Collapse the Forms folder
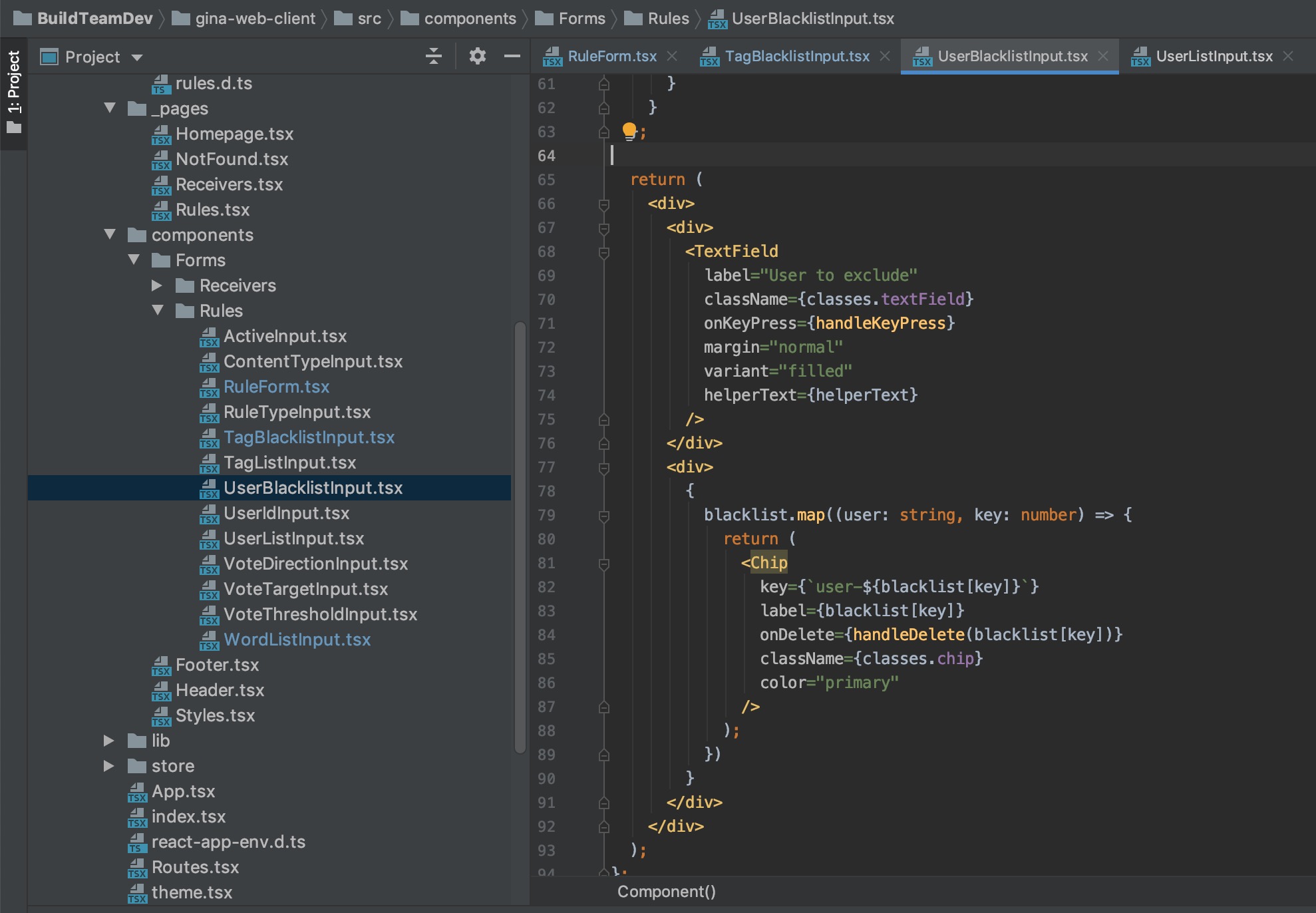 point(134,260)
